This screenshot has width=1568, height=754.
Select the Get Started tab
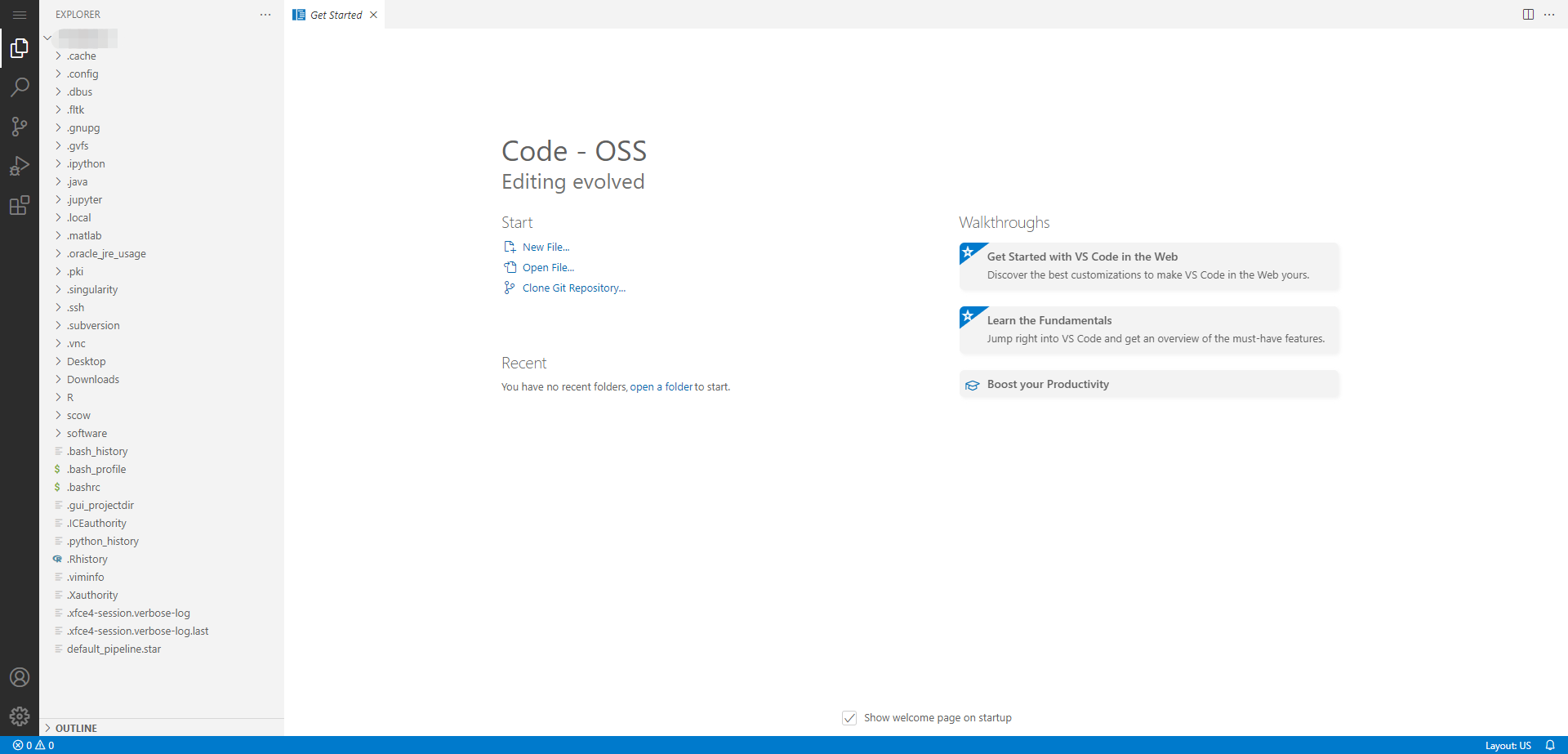336,15
